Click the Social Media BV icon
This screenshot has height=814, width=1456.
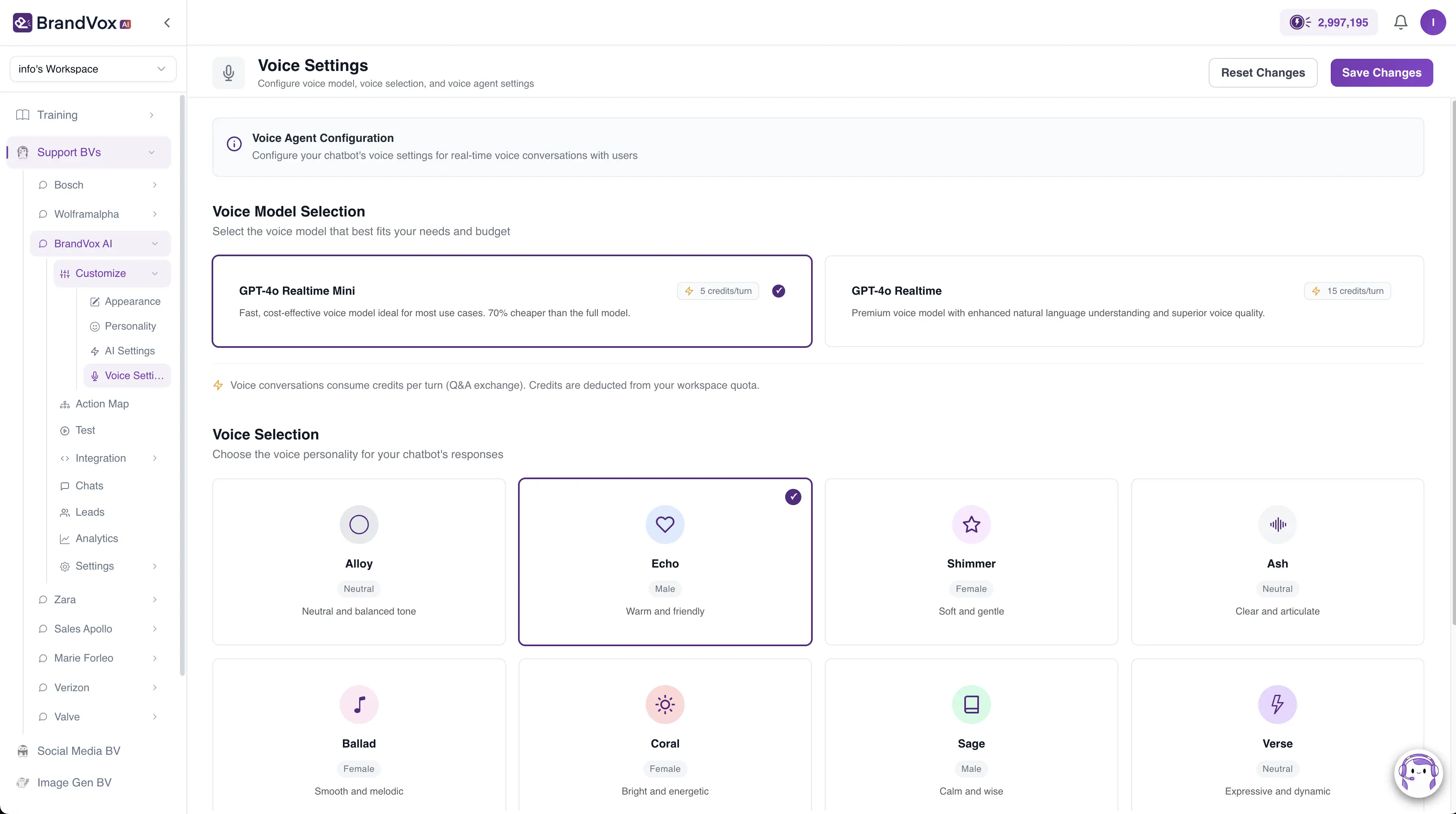23,751
